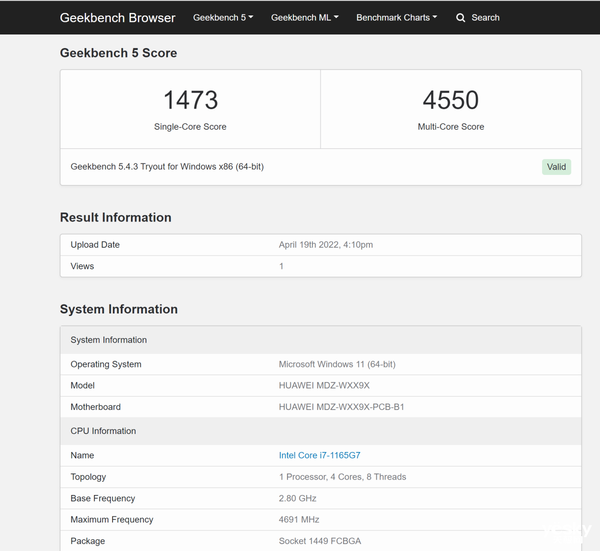Click the Upload Date value April 19th 2022
The width and height of the screenshot is (600, 551).
326,244
